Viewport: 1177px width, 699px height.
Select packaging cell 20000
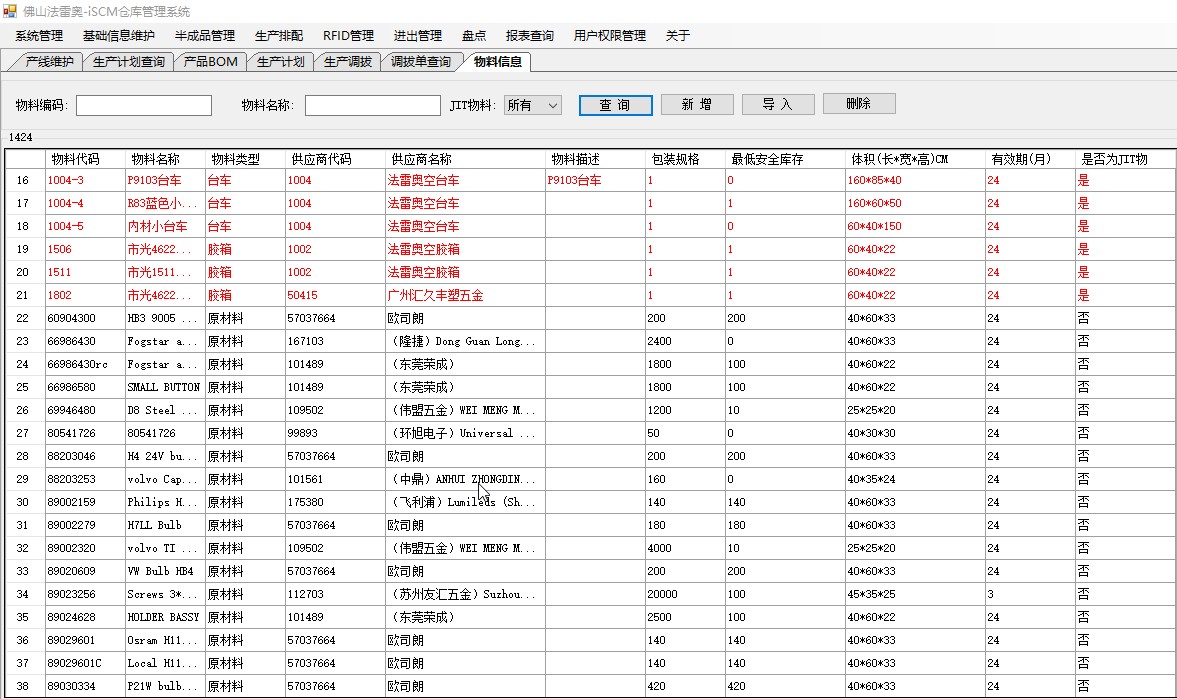pyautogui.click(x=685, y=594)
